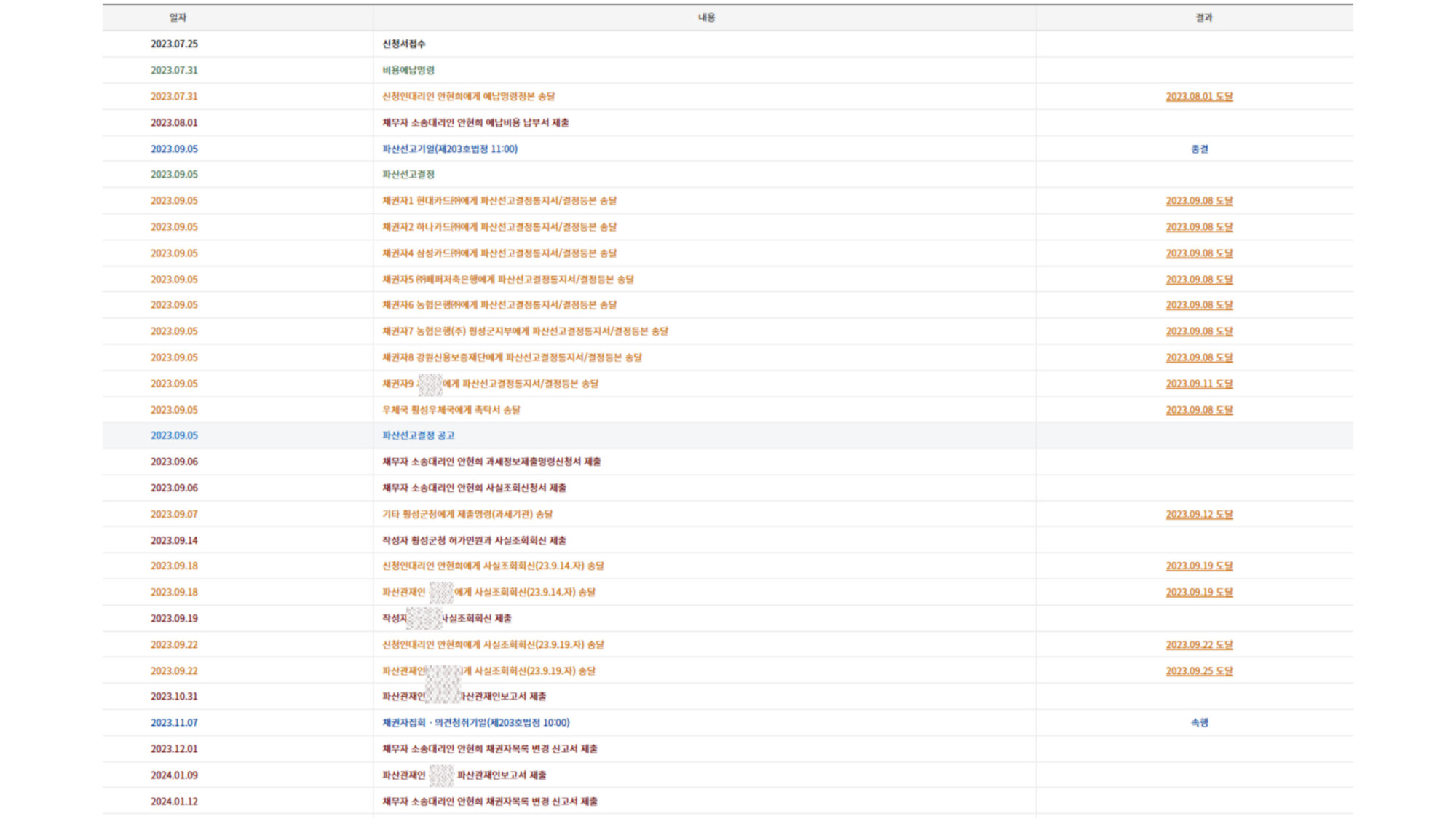Open the '2023.09.22 도달' result link
Image resolution: width=1456 pixels, height=819 pixels.
tap(1199, 644)
